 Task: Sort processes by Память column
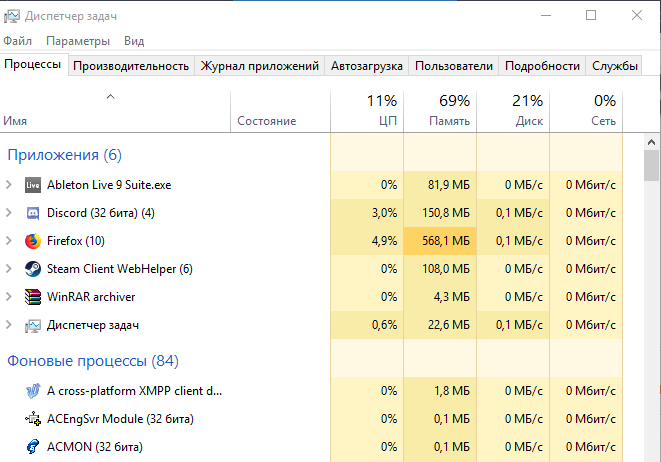point(440,110)
